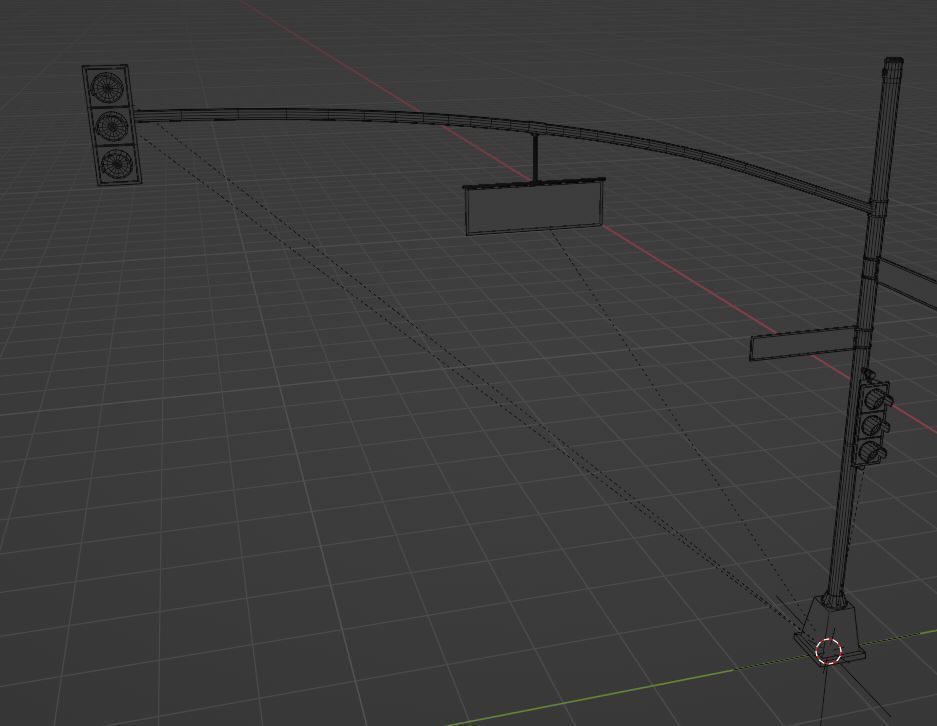Select the middle lens of the hanging traffic light
This screenshot has width=937, height=726.
112,125
